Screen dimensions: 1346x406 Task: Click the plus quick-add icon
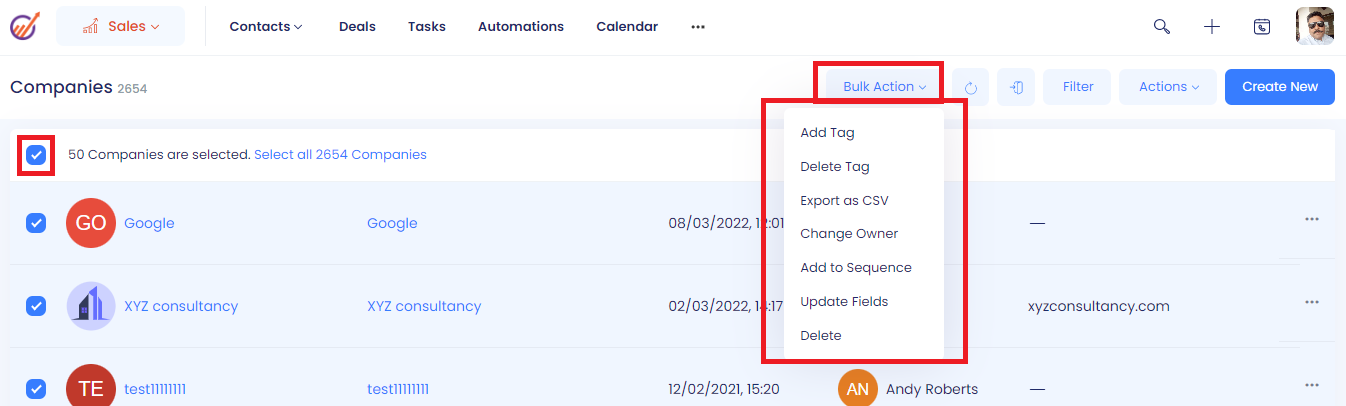1212,27
